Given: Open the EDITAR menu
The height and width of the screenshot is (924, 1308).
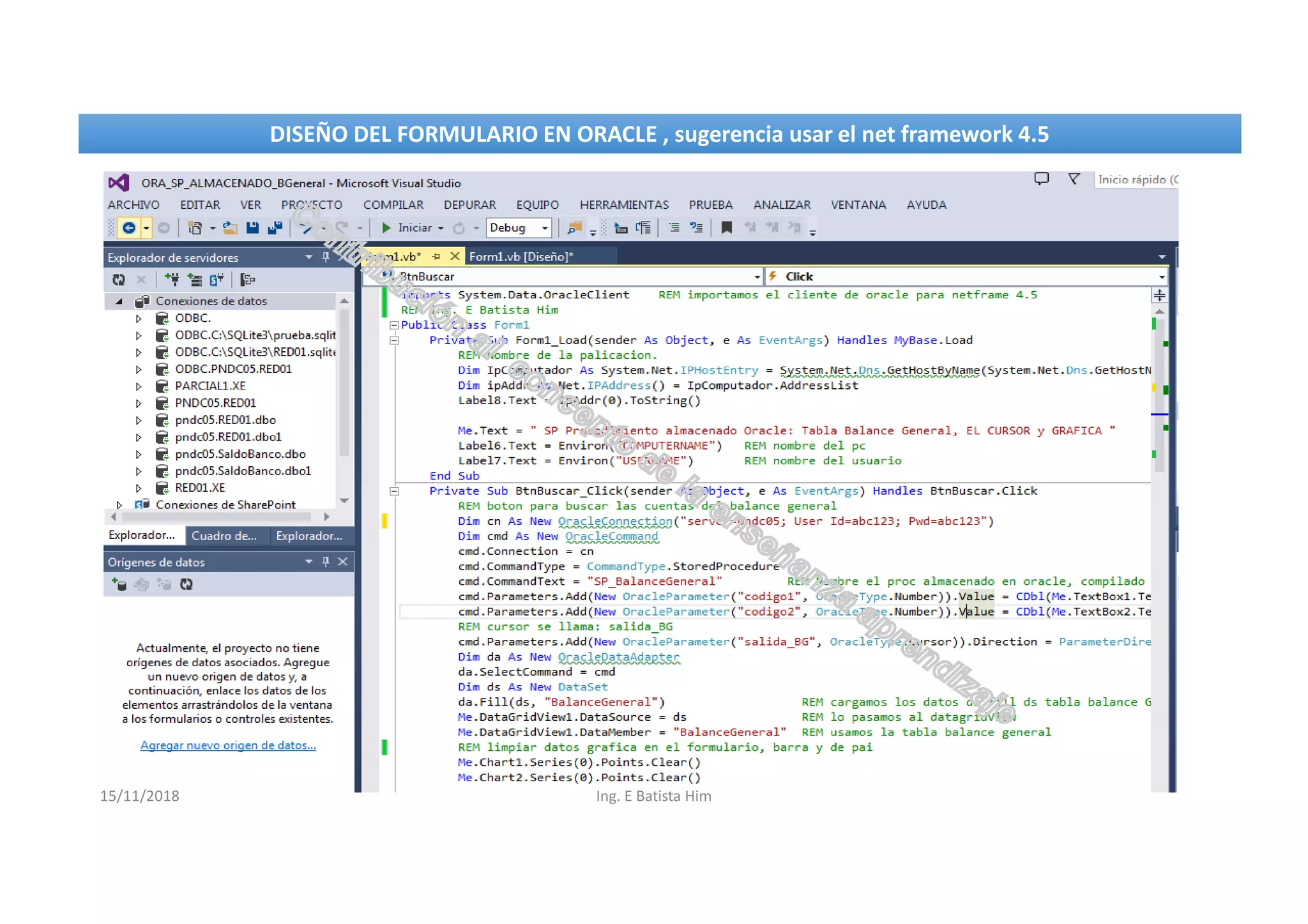Looking at the screenshot, I should (x=200, y=205).
